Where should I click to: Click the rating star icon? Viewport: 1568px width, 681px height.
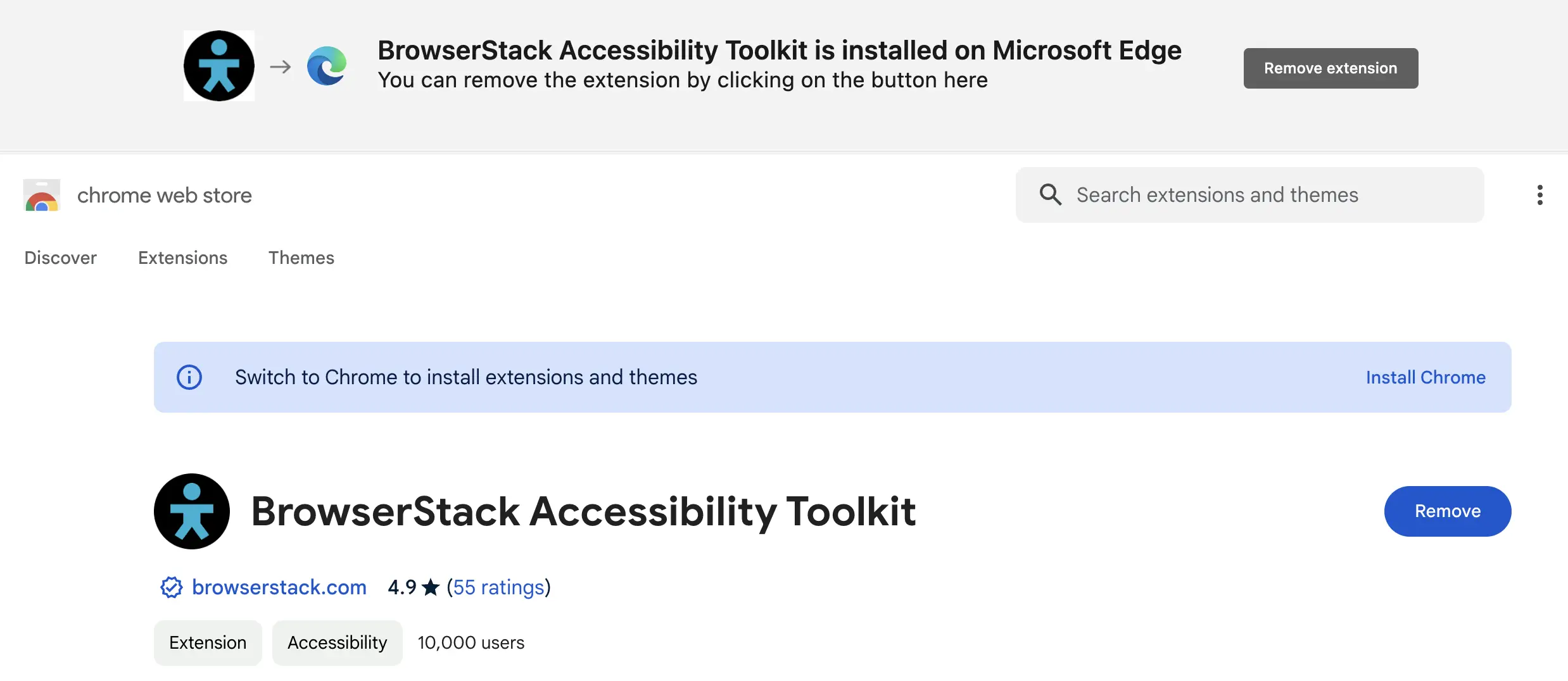pos(431,587)
